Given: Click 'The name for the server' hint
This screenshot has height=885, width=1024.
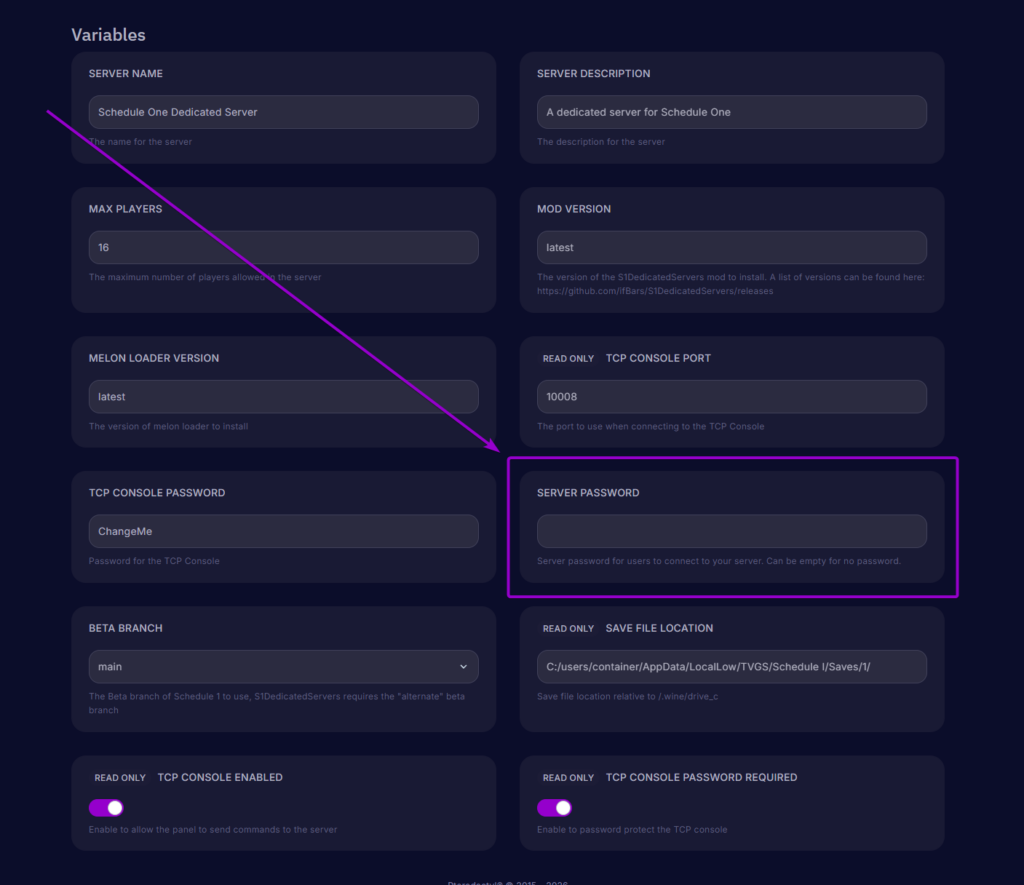Looking at the screenshot, I should [140, 142].
